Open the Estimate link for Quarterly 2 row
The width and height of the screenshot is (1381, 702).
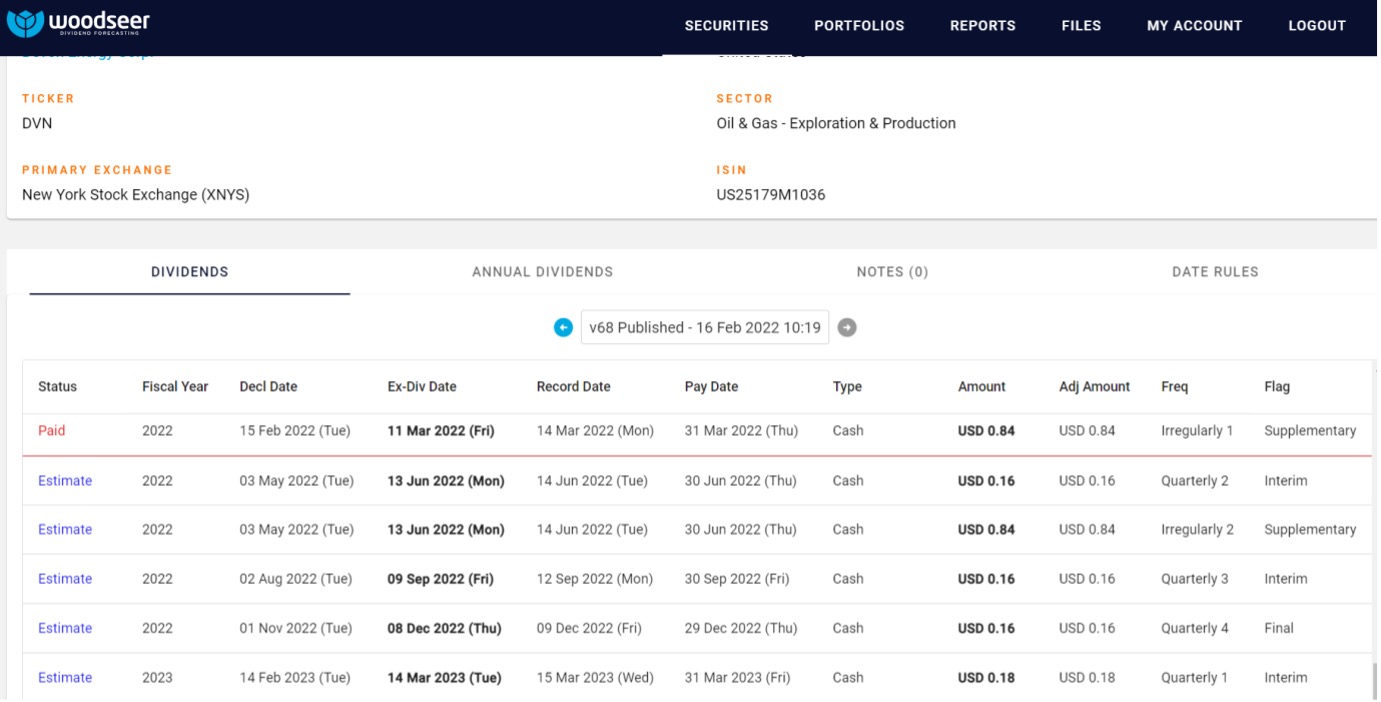click(65, 481)
